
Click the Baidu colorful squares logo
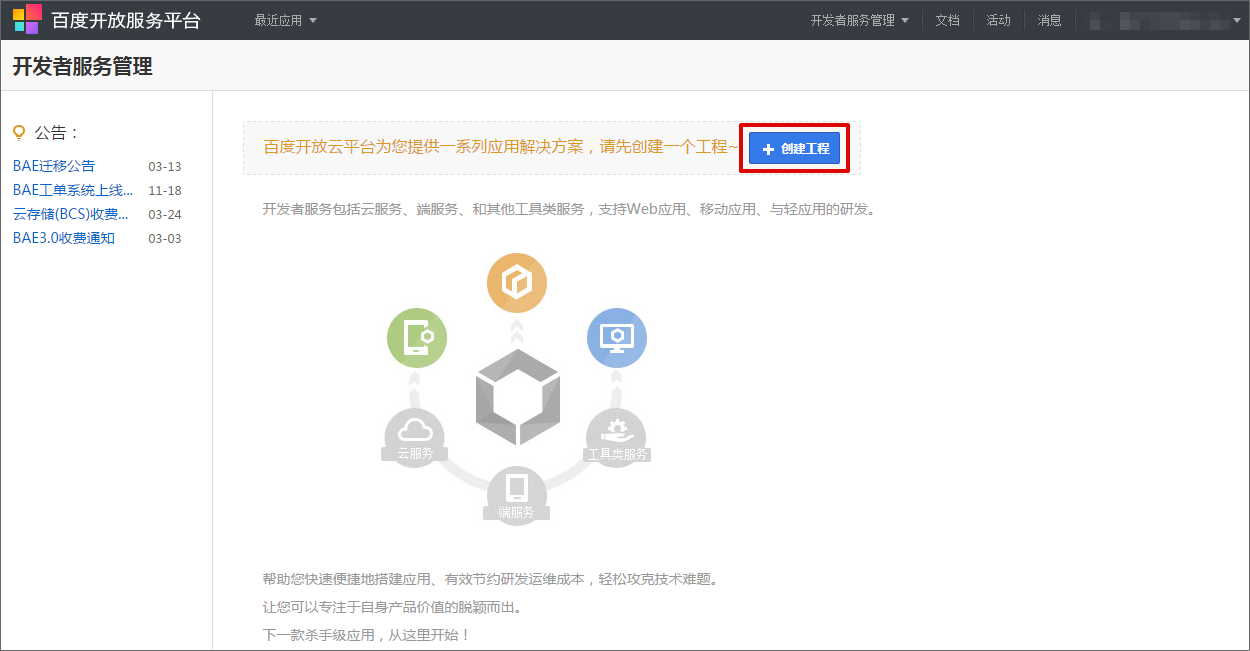click(27, 19)
